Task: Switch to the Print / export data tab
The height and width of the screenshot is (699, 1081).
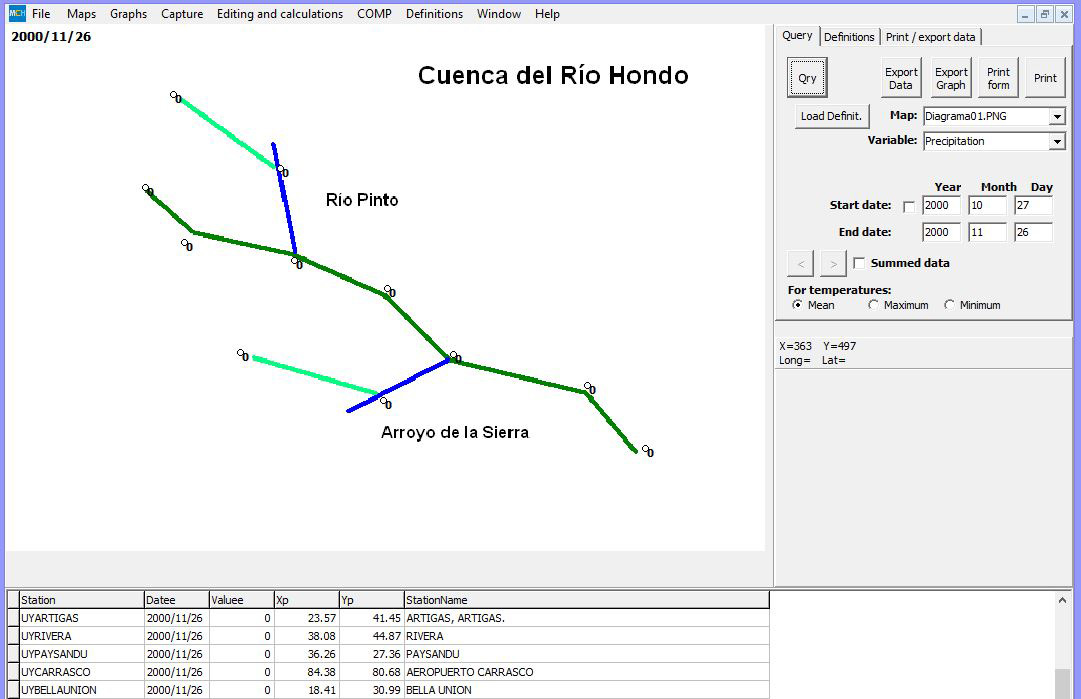Action: tap(930, 37)
